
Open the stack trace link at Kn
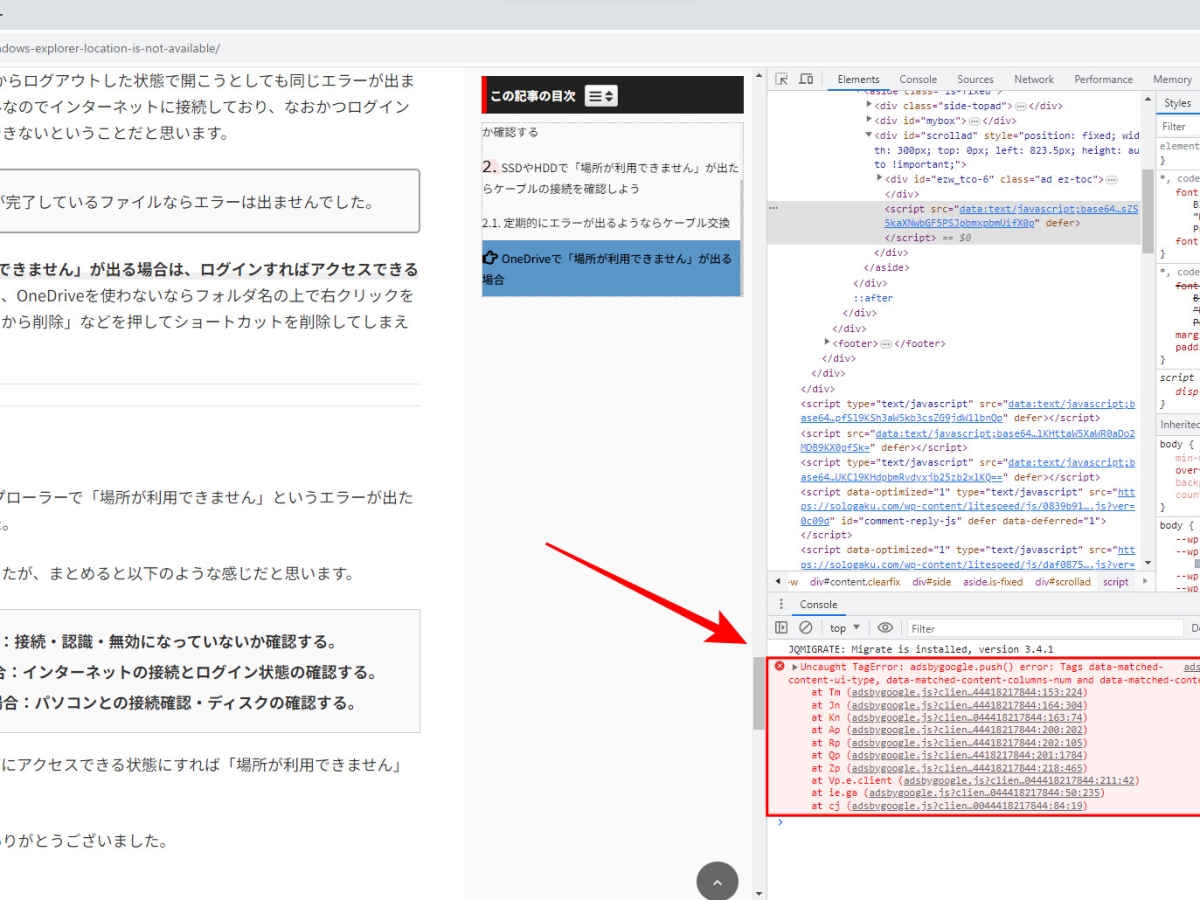coord(965,718)
